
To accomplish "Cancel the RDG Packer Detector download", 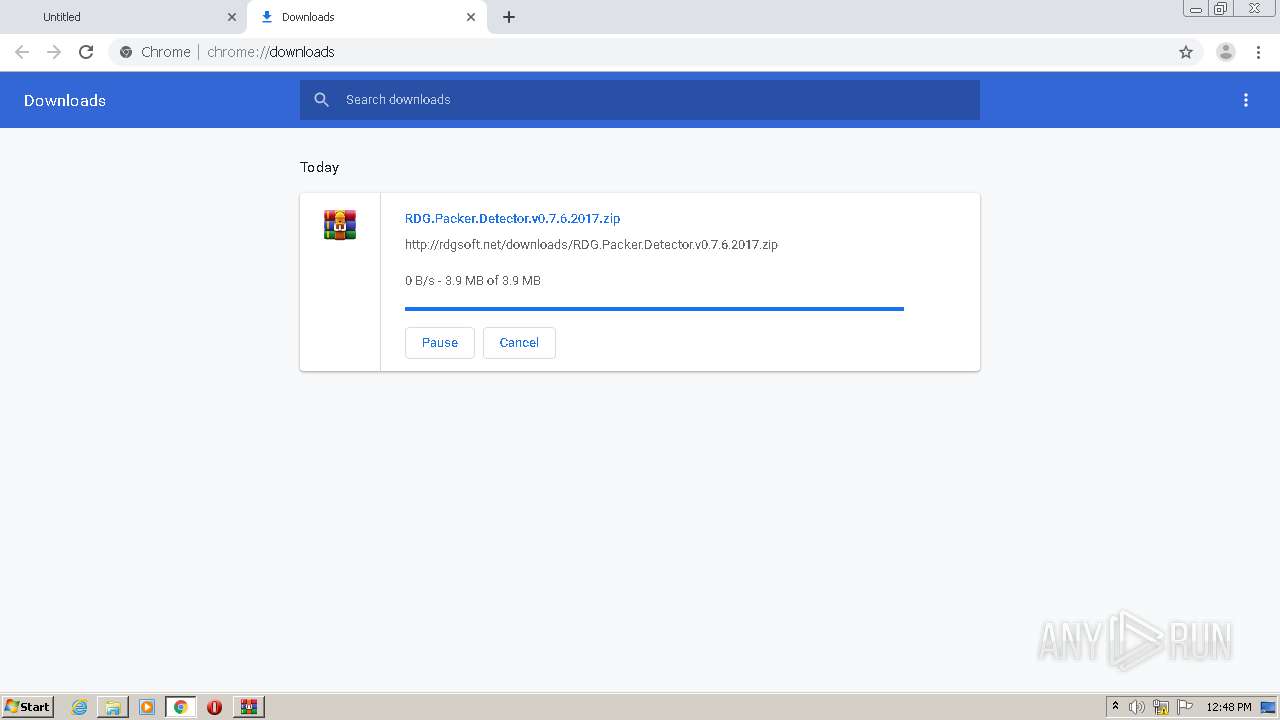I will point(519,343).
